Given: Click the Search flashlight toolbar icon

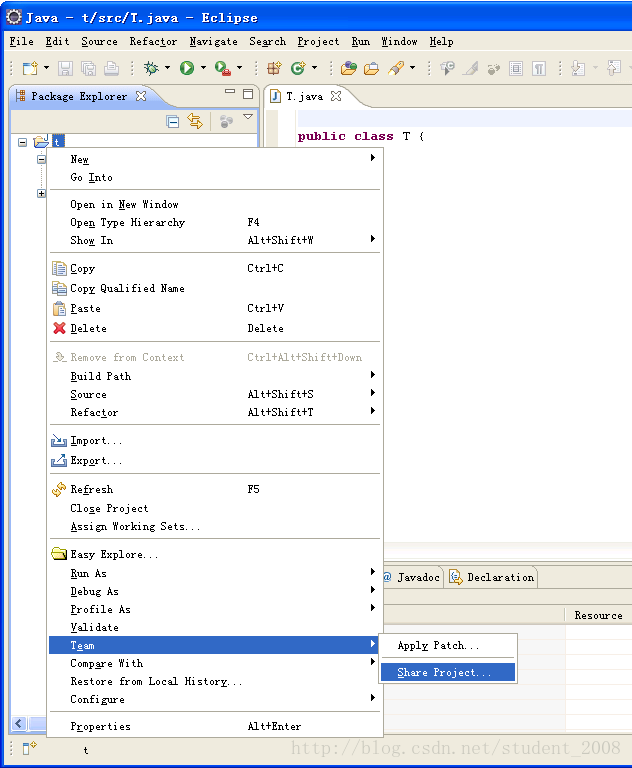Looking at the screenshot, I should click(x=396, y=68).
